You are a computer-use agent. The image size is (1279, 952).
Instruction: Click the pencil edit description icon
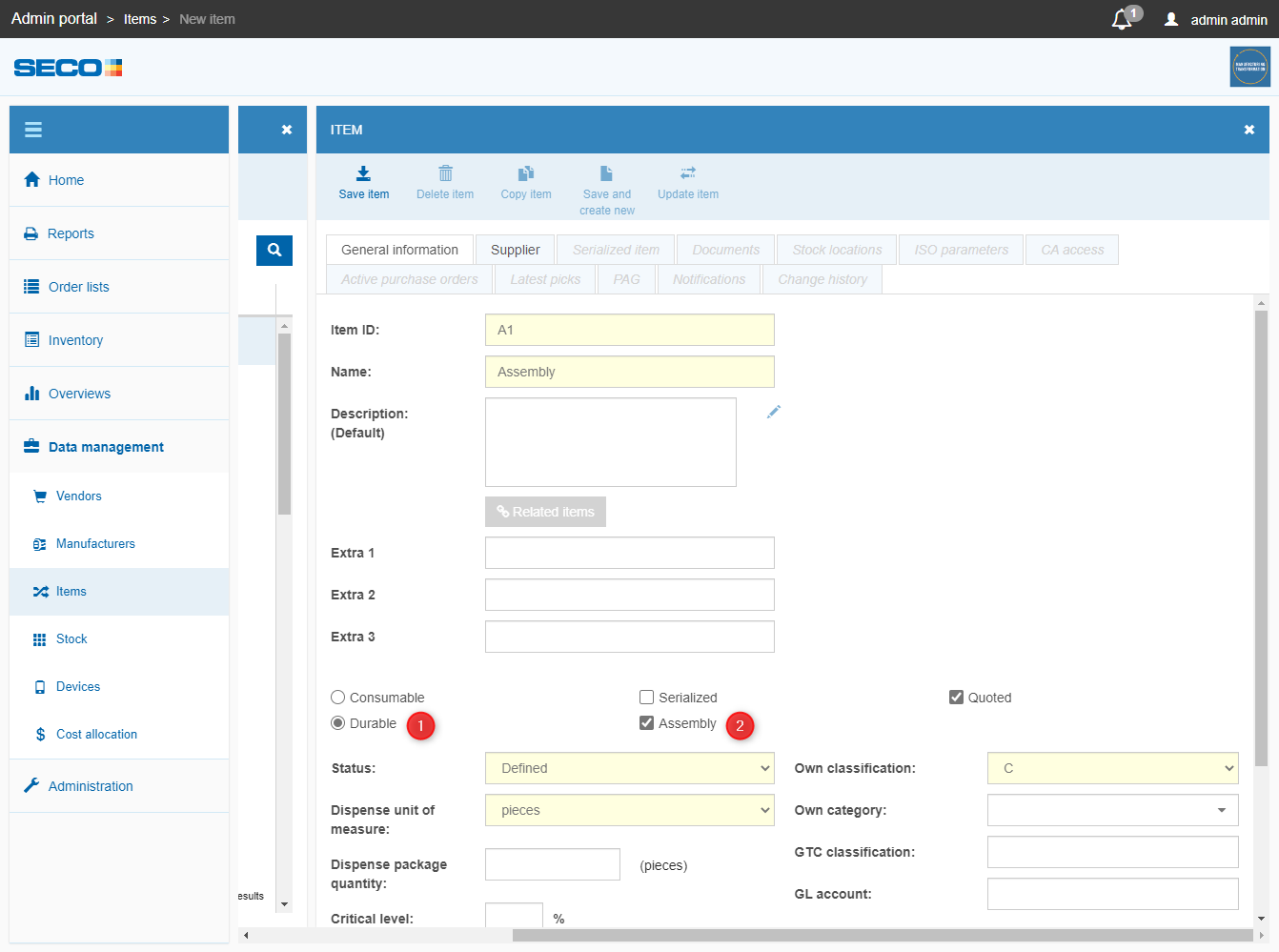click(x=774, y=412)
